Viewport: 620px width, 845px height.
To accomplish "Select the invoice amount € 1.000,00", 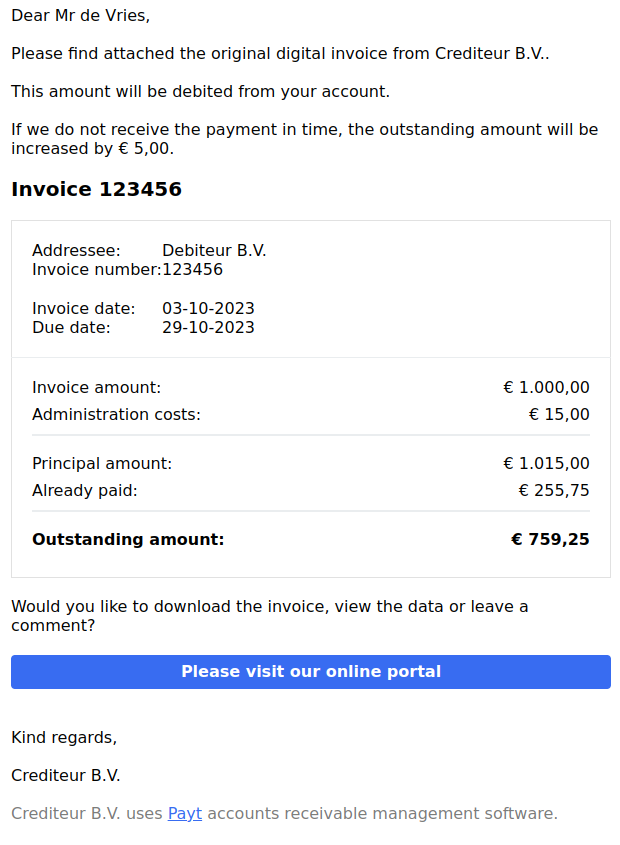I will tap(546, 387).
